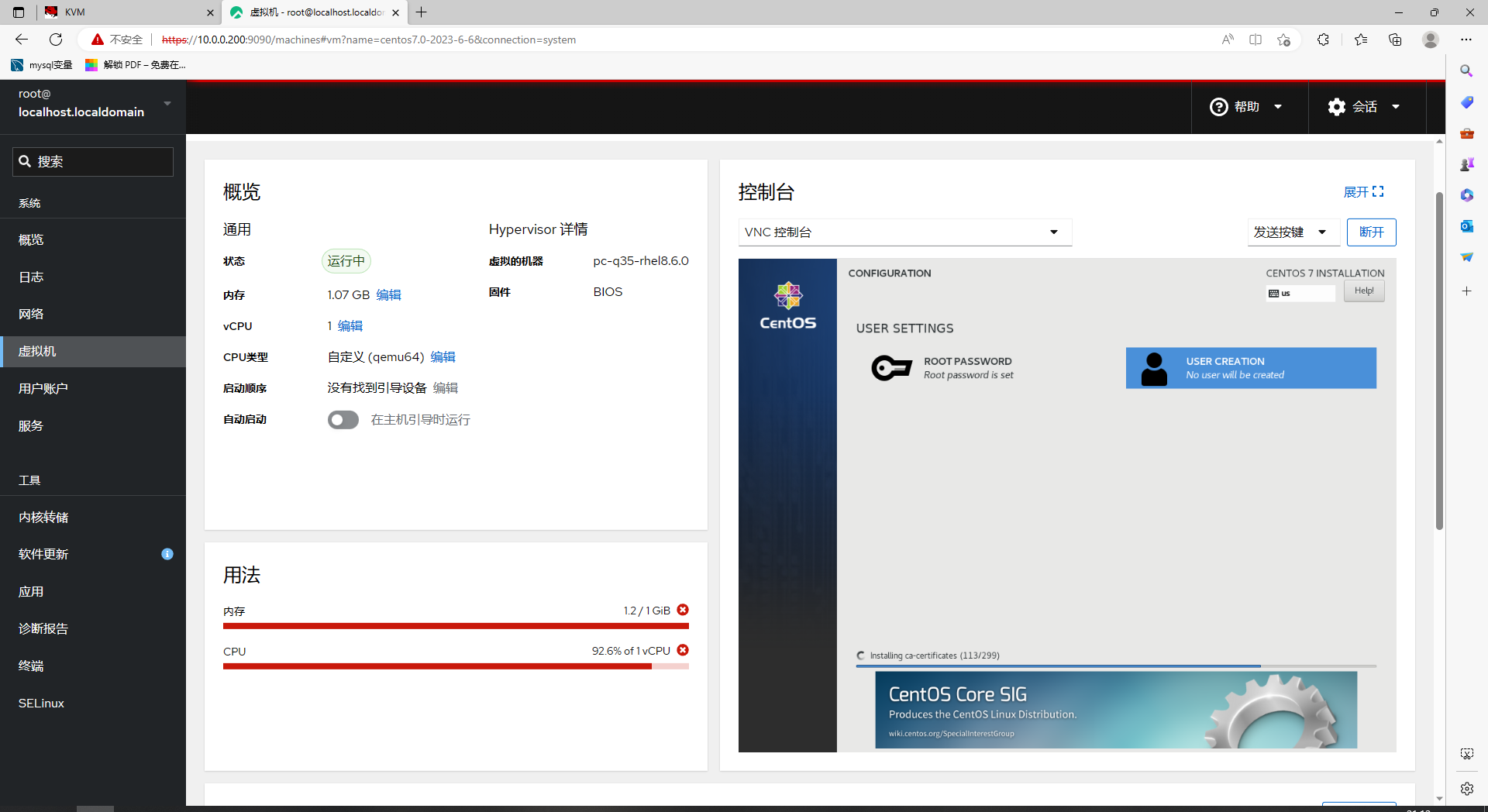This screenshot has width=1488, height=812.
Task: Toggle autostart on host boot
Action: click(x=343, y=420)
